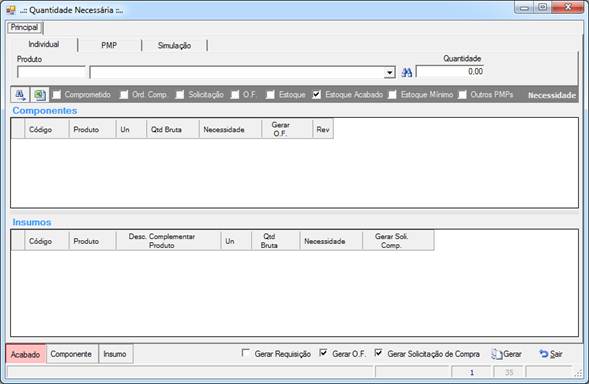Click Insumos Gerar Soli. Comp. header
The image size is (589, 384).
pyautogui.click(x=398, y=241)
